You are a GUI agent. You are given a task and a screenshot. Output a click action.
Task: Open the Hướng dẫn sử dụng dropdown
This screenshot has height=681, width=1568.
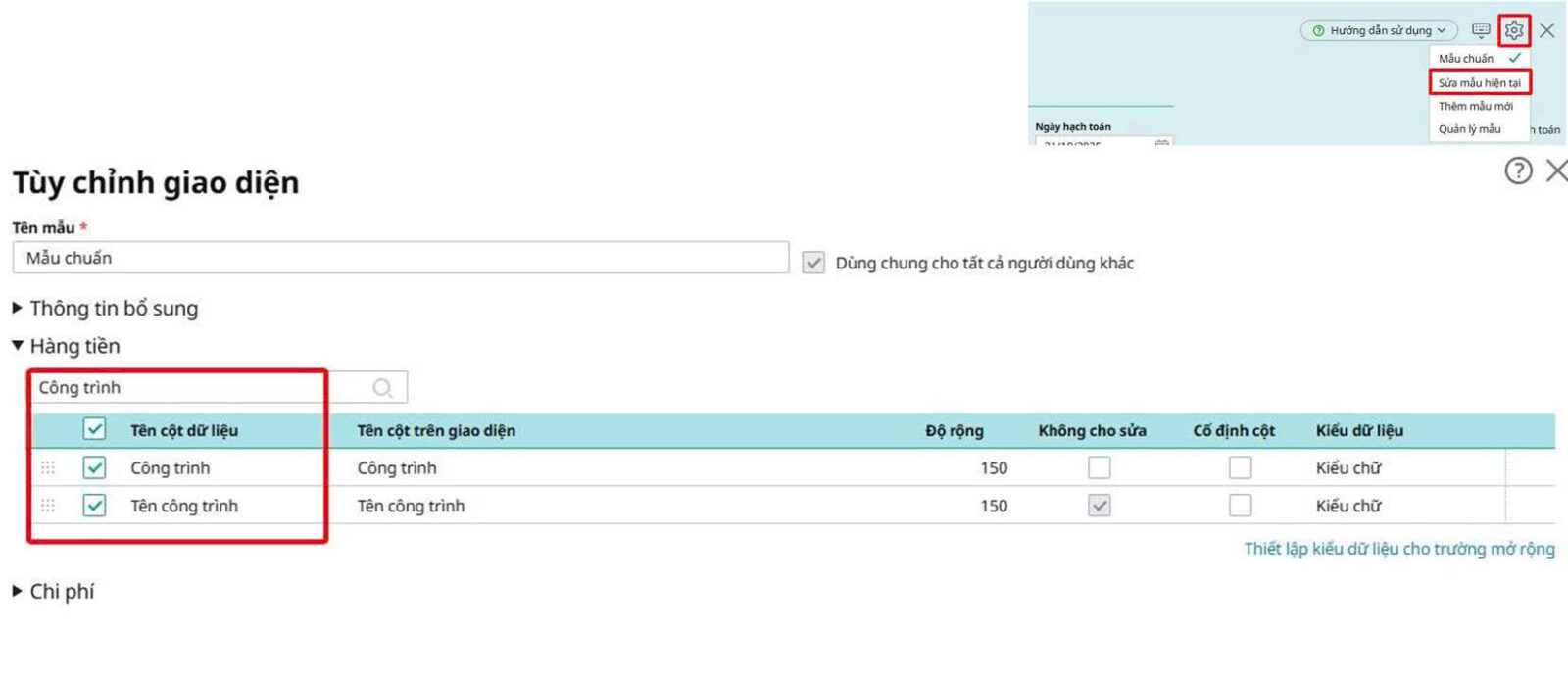click(x=1379, y=30)
